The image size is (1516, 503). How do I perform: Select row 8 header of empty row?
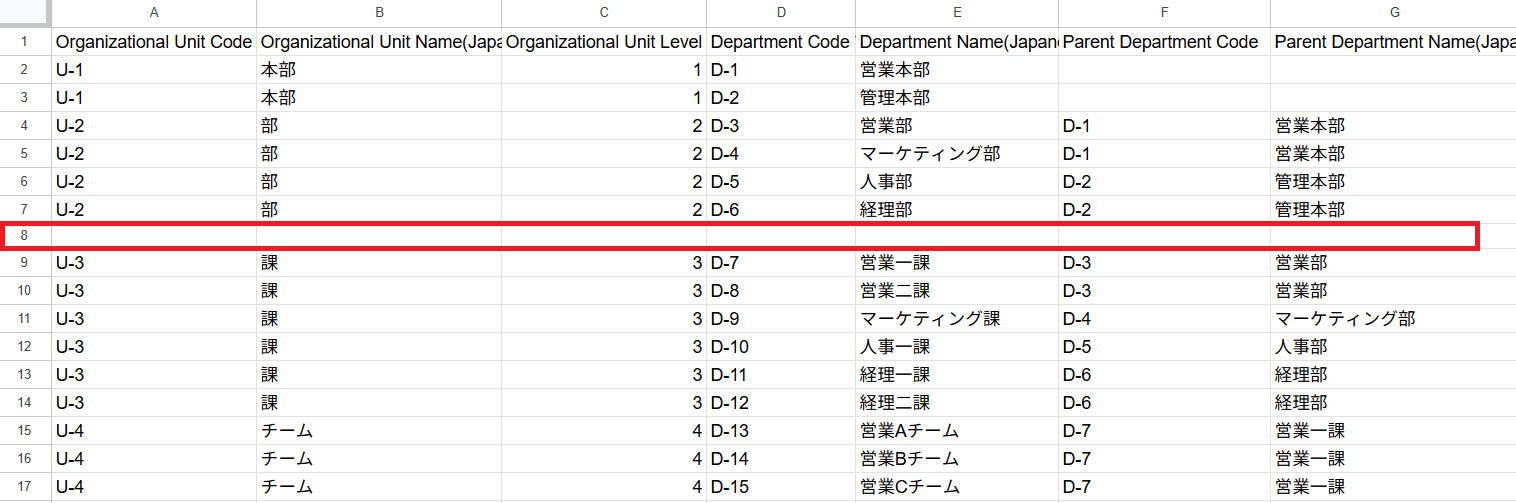pos(24,236)
